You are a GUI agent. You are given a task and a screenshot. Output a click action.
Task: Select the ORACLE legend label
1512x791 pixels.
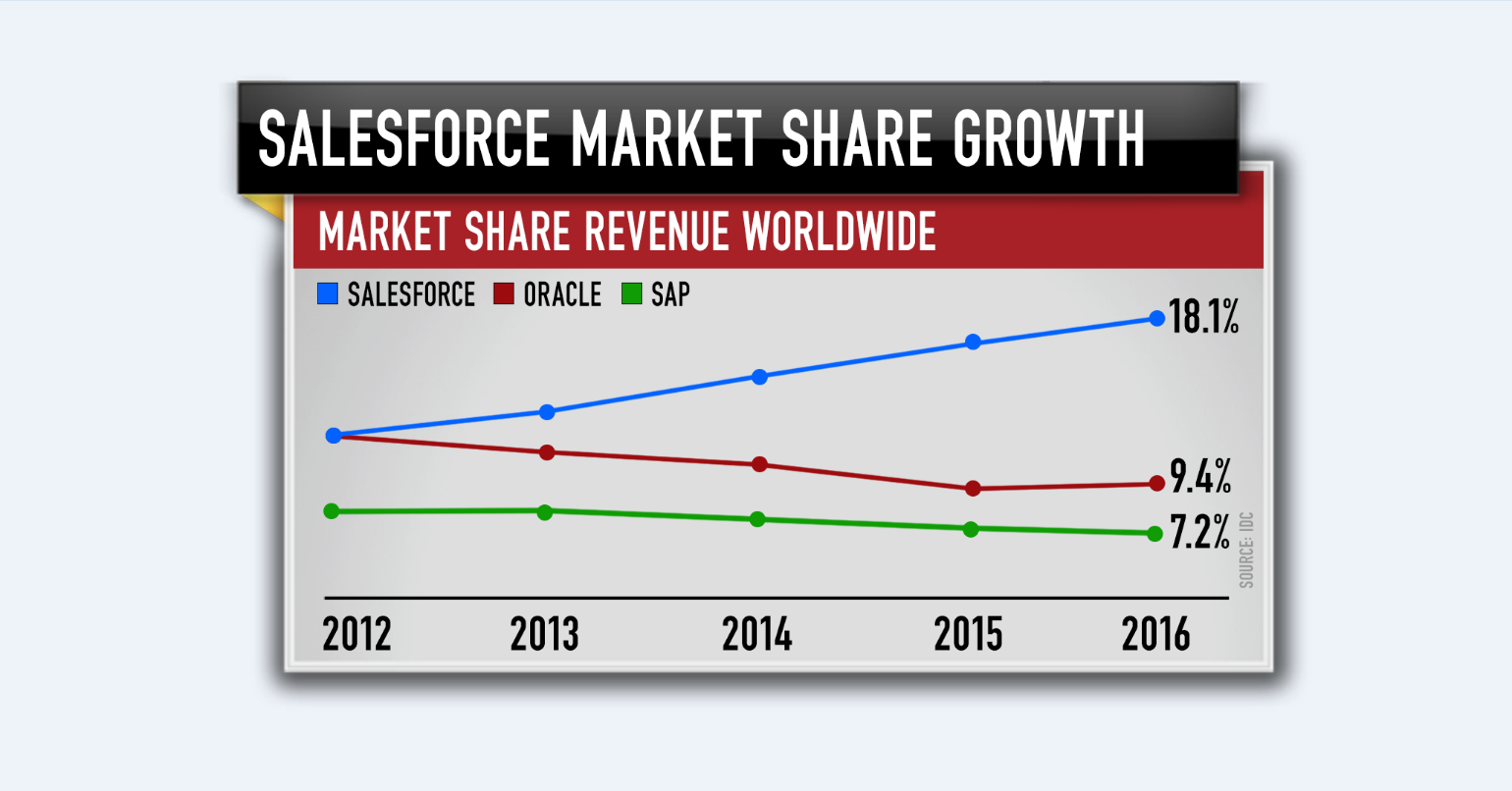563,294
